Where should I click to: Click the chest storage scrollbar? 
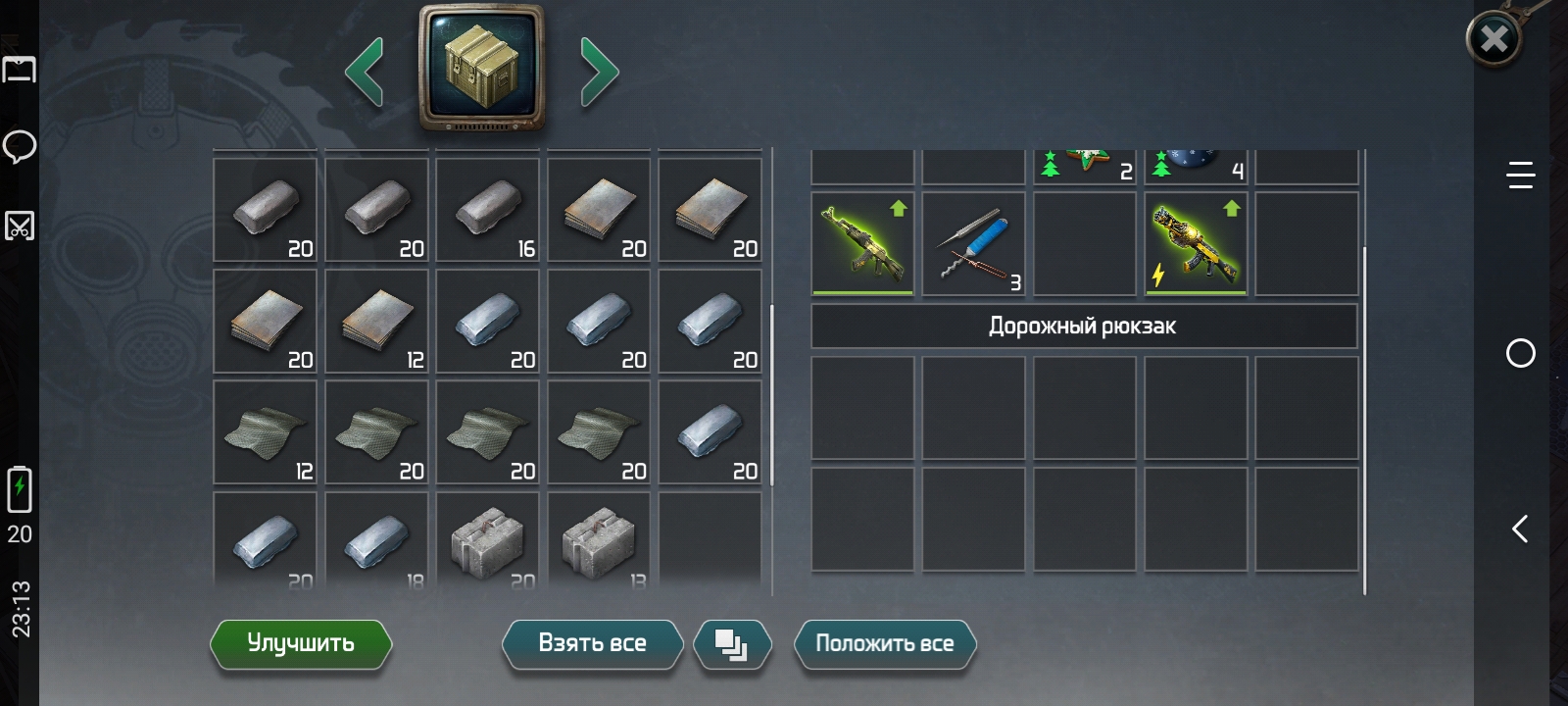[x=772, y=394]
